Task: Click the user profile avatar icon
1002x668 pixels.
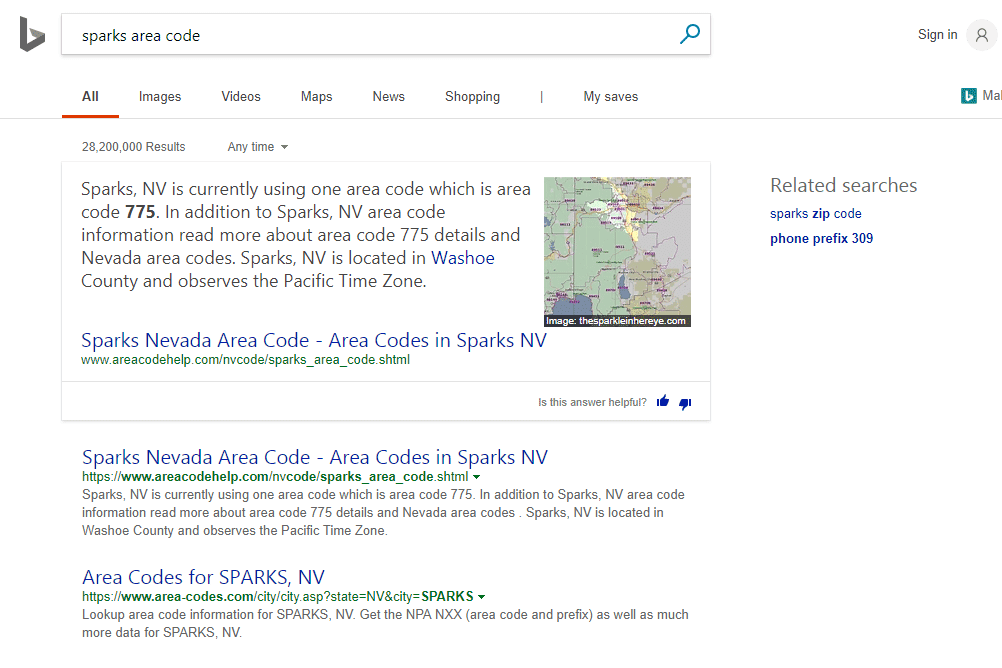Action: pos(981,35)
